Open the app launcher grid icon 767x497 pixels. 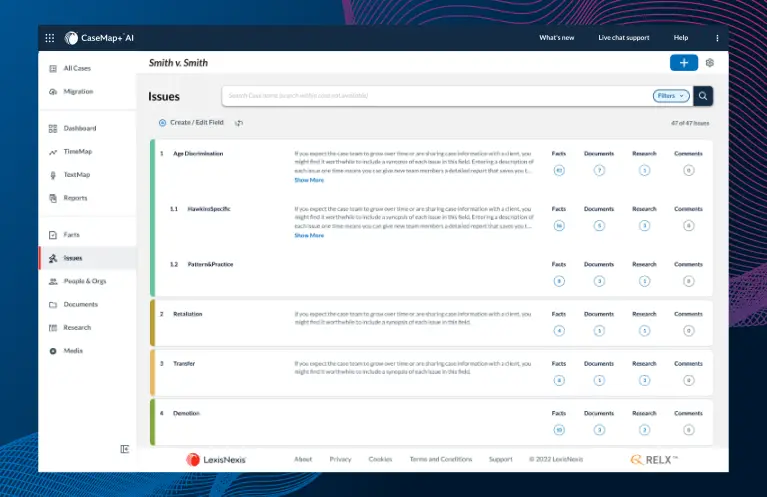pyautogui.click(x=50, y=38)
